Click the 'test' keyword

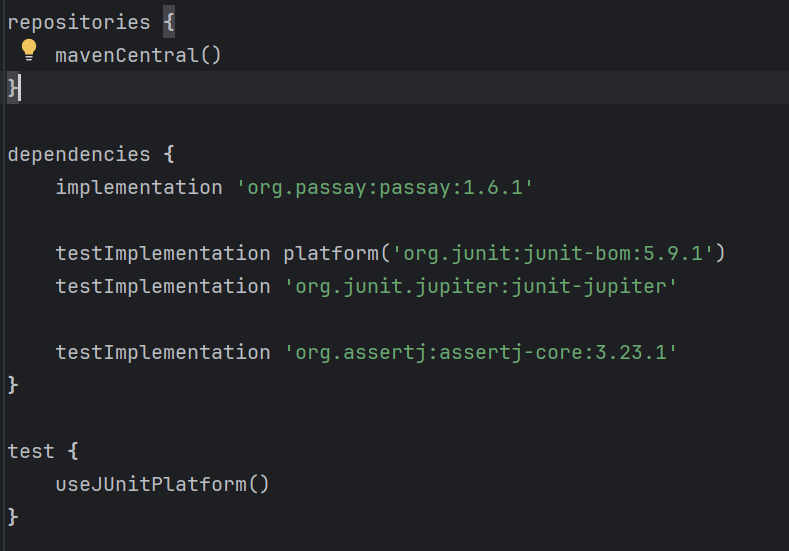(x=31, y=451)
